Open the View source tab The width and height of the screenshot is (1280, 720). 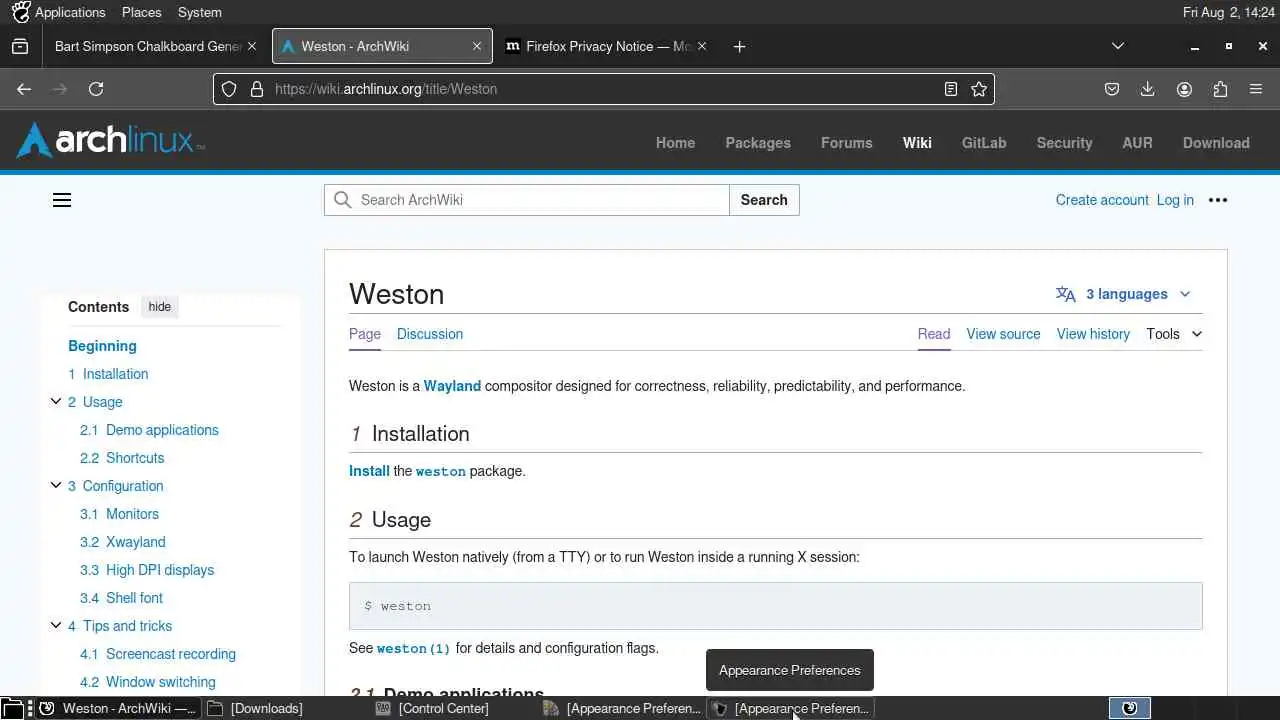[1003, 334]
